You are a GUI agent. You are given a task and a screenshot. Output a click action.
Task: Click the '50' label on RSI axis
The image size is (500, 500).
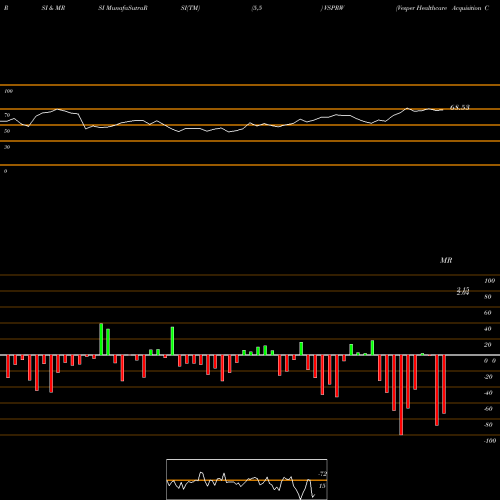click(7, 131)
